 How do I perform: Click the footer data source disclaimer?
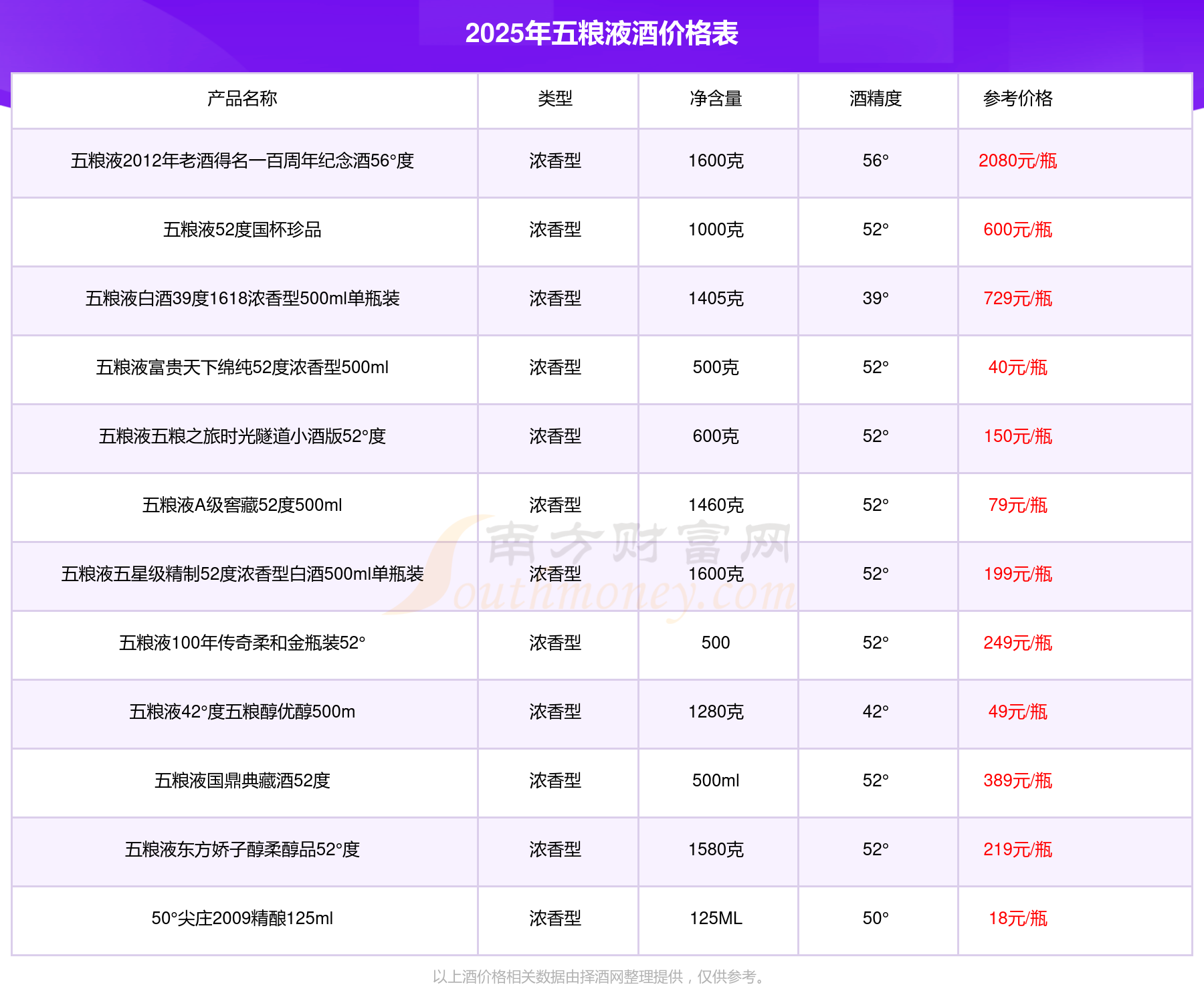pyautogui.click(x=600, y=977)
